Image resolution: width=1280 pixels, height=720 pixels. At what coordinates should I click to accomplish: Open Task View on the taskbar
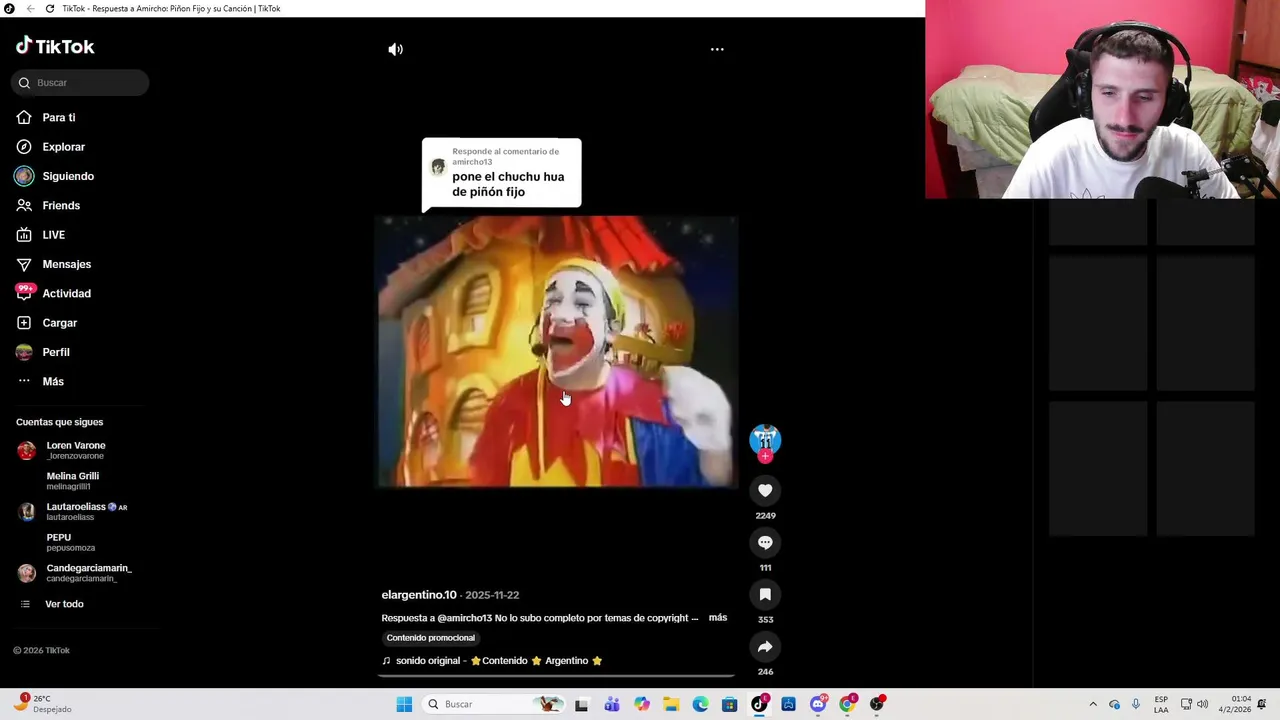pos(581,704)
